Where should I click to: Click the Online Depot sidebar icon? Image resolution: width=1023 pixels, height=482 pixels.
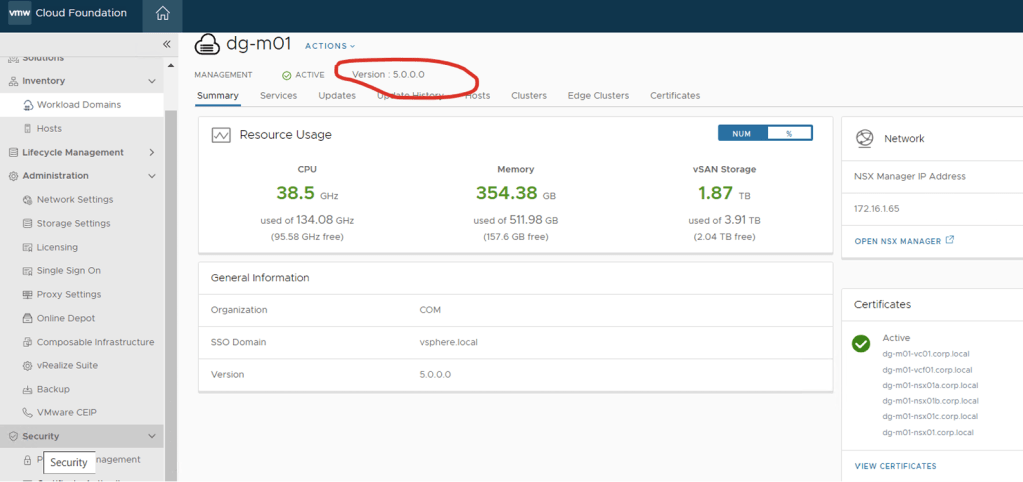click(28, 319)
